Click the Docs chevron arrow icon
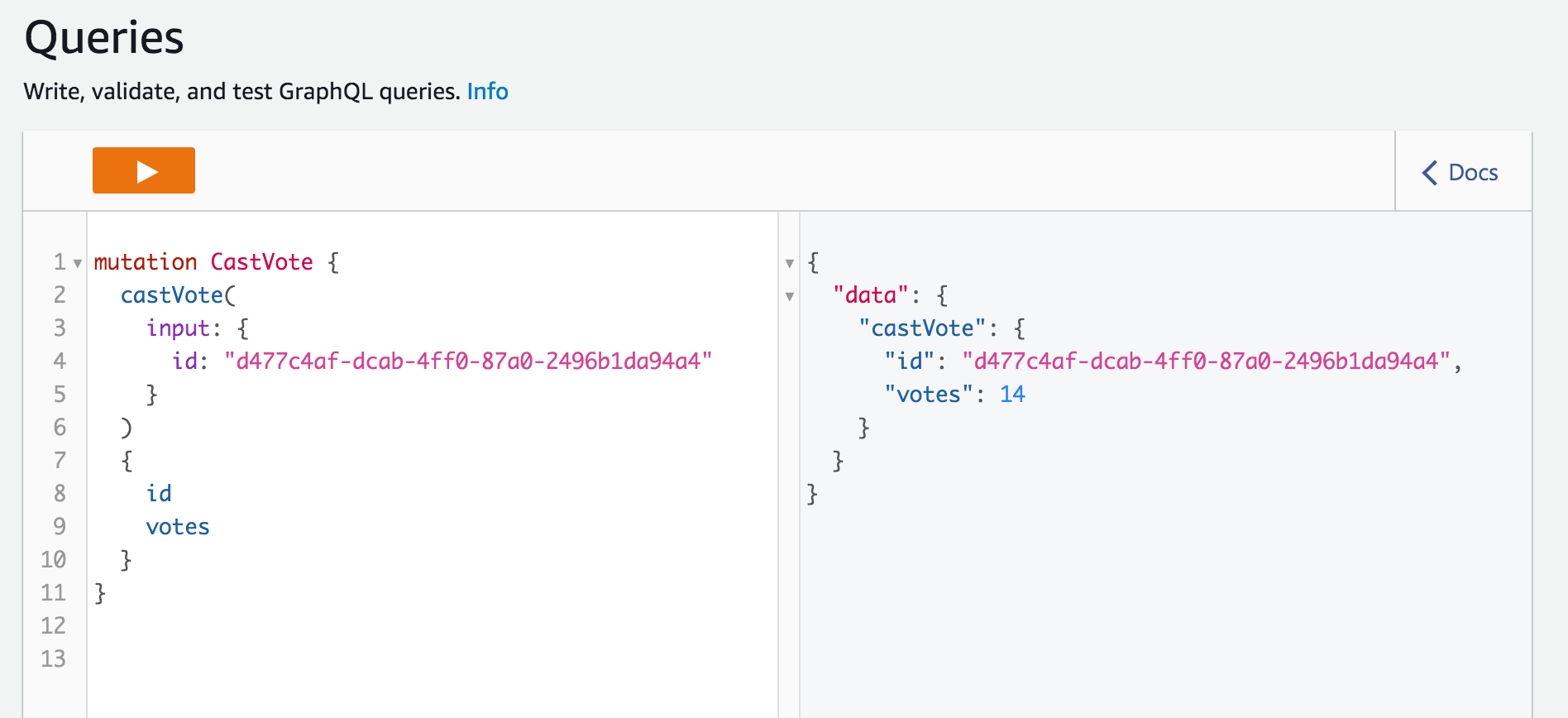Viewport: 1568px width, 718px height. (x=1429, y=172)
